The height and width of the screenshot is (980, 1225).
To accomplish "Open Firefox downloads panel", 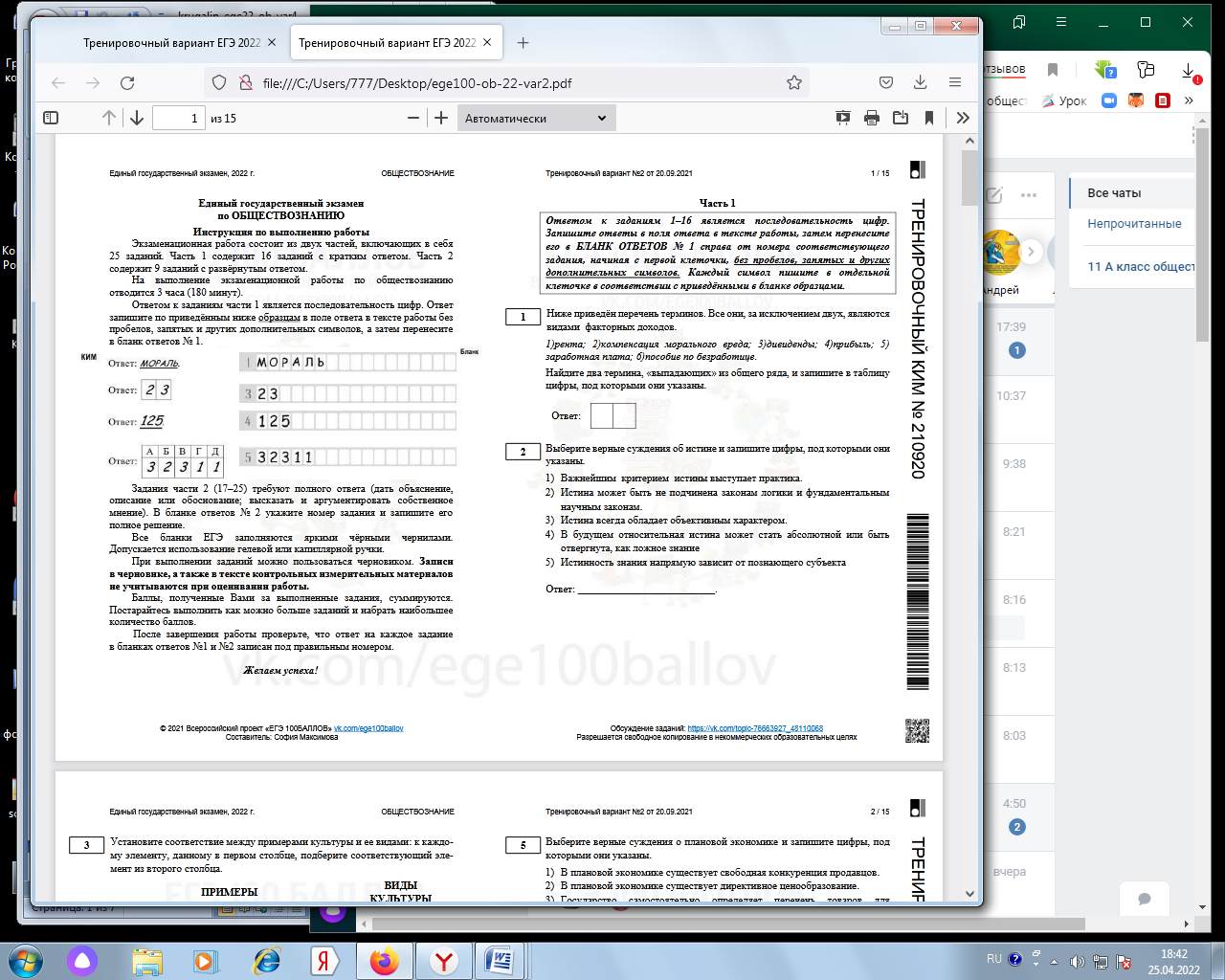I will click(921, 83).
